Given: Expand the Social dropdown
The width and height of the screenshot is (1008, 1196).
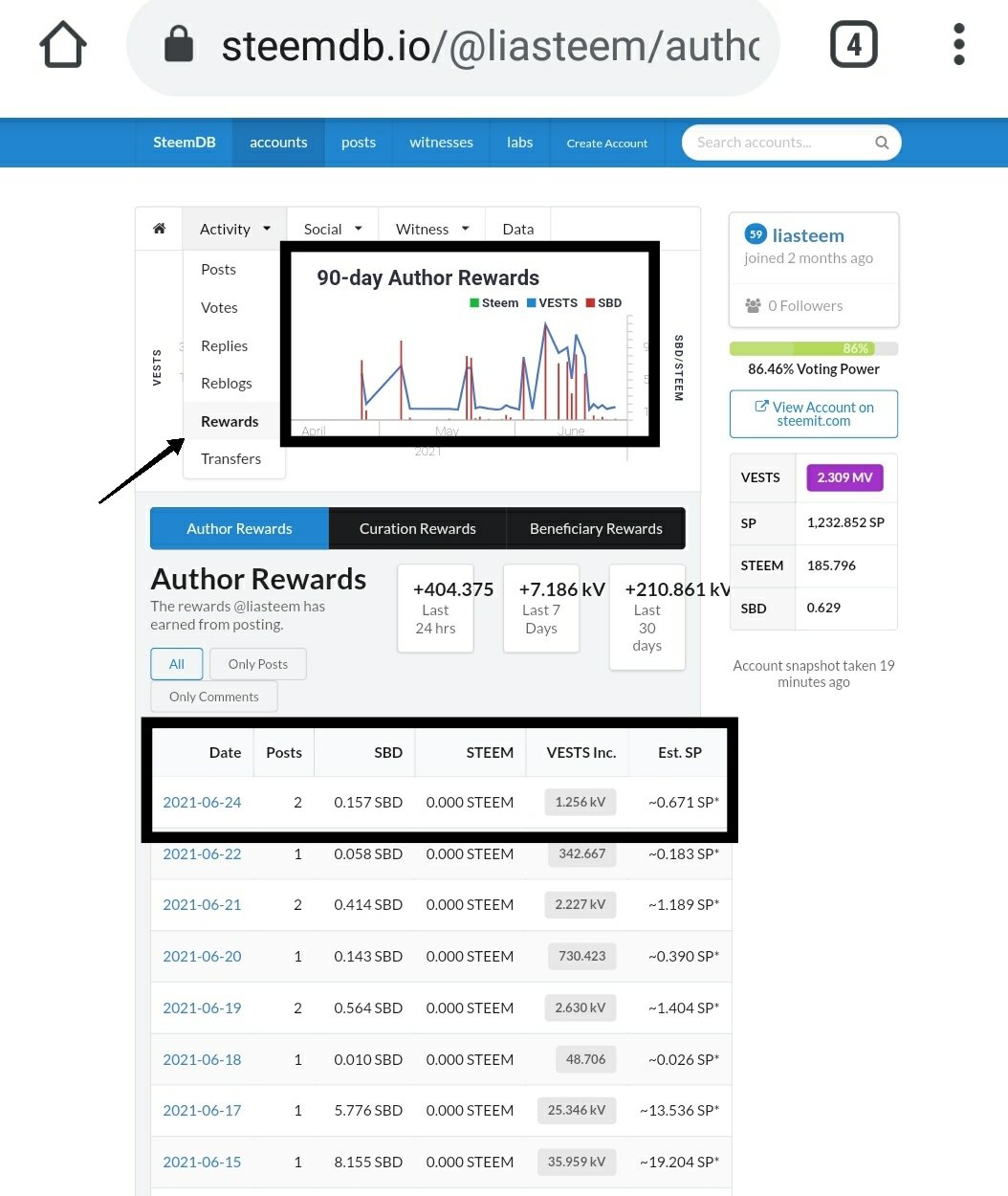Looking at the screenshot, I should tap(332, 229).
